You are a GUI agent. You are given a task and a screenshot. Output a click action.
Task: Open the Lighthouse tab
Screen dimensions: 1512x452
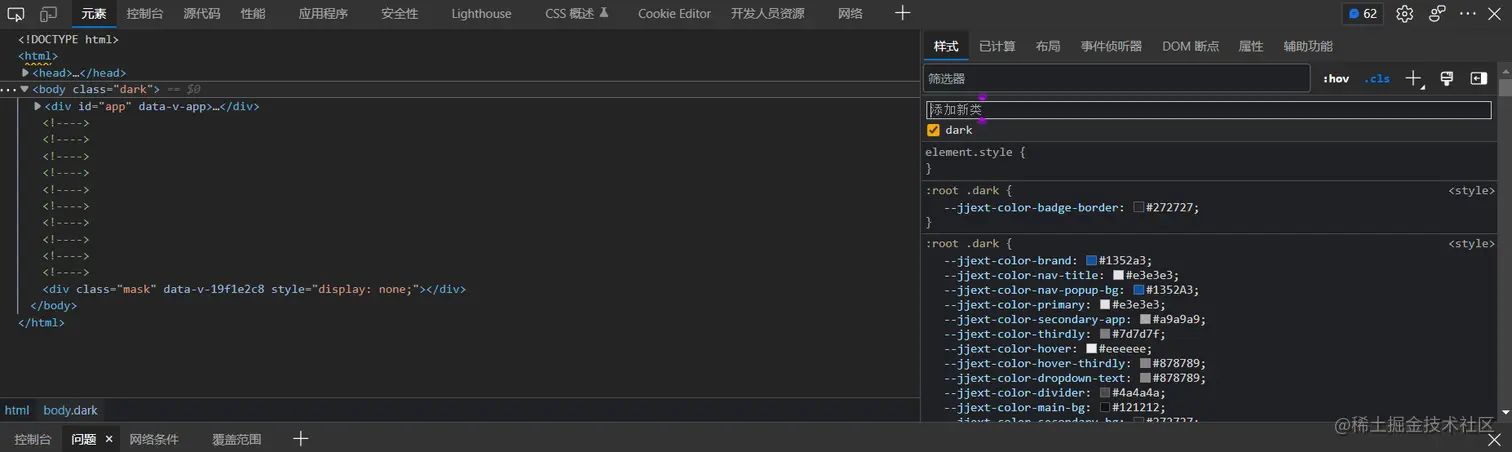click(481, 14)
